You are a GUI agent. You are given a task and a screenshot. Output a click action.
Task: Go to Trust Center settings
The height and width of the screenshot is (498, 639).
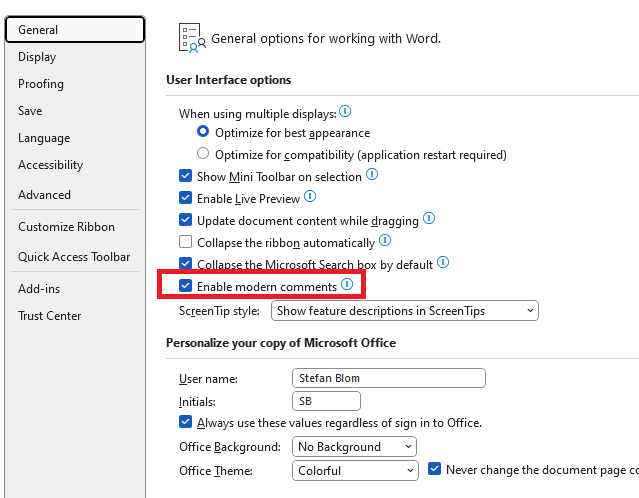point(49,316)
